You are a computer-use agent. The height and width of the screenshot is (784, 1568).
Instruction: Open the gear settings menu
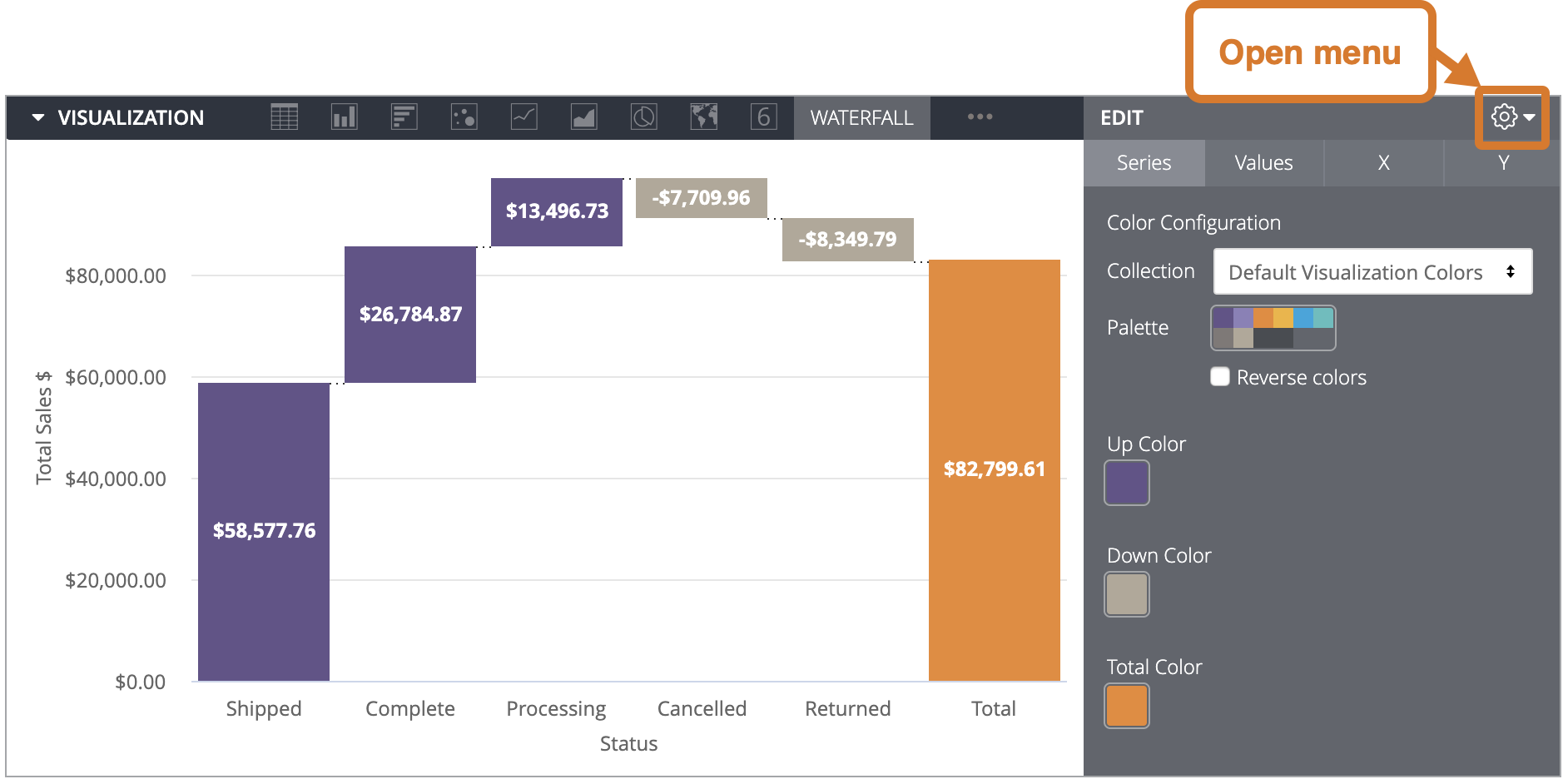click(1512, 117)
